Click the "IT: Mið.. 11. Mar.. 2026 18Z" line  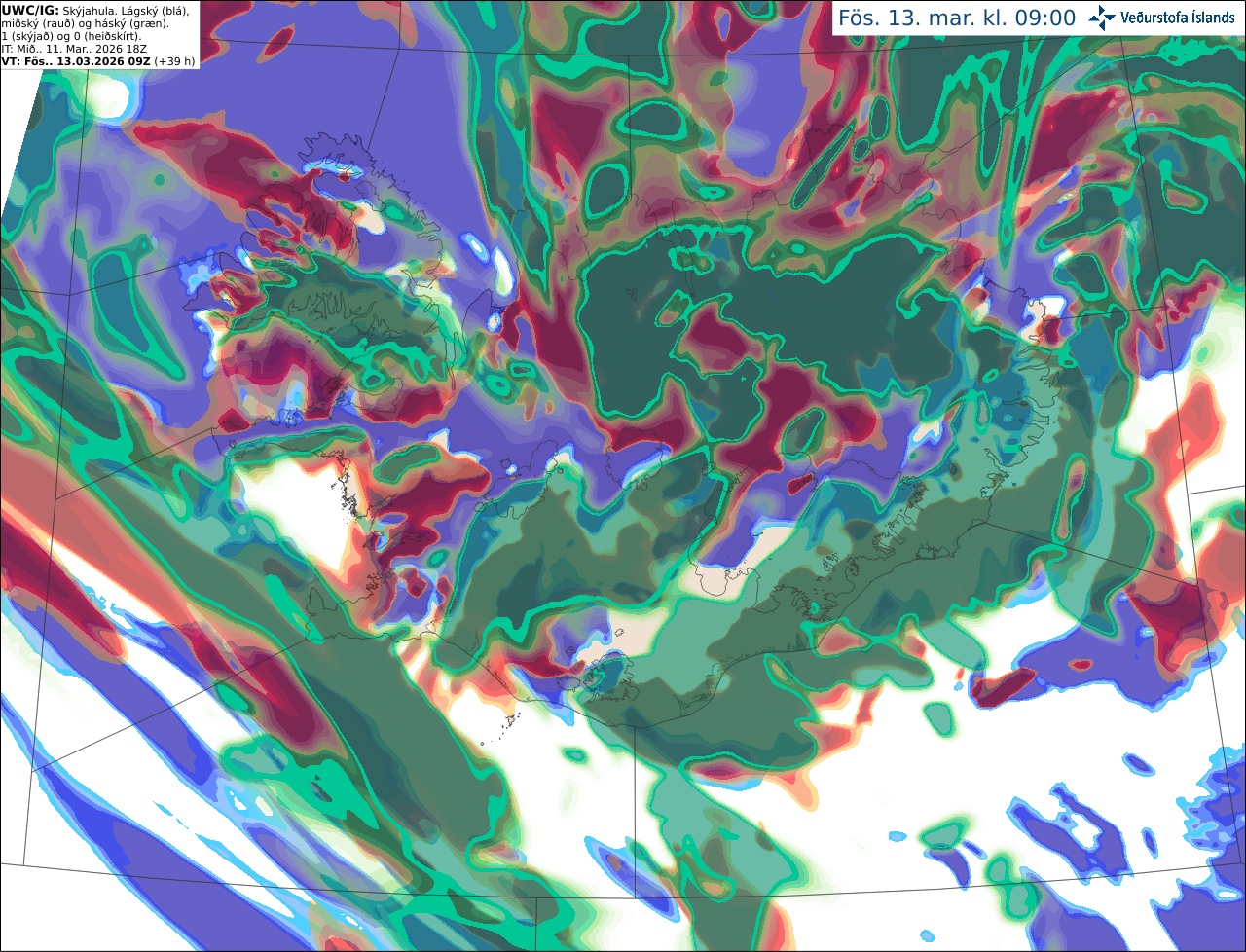coord(74,49)
